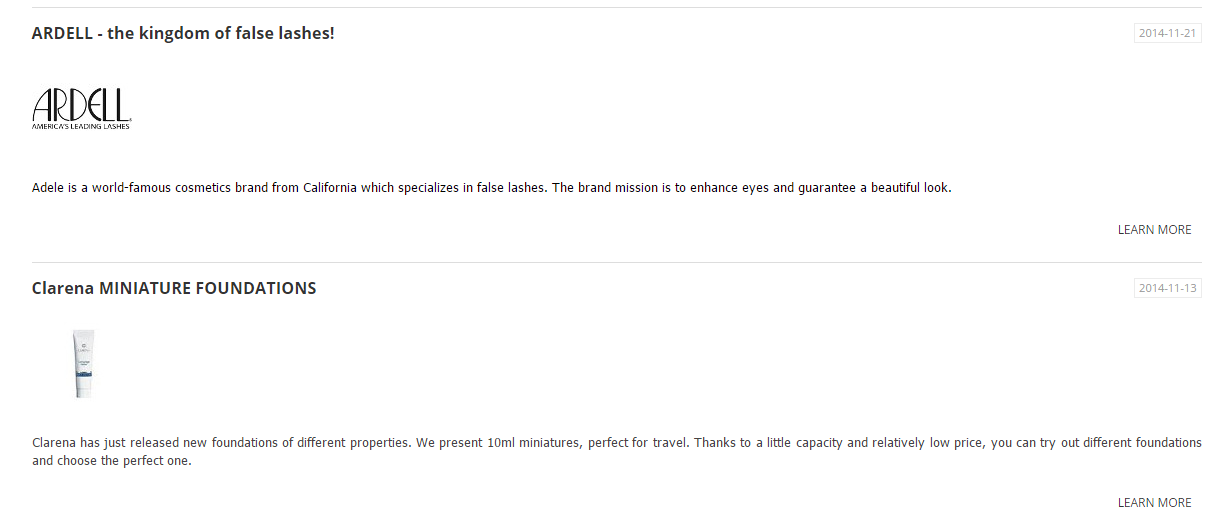Screen dimensions: 1220x526
Task: Click '10ml miniatures' in the Clarena description
Action: tap(533, 442)
